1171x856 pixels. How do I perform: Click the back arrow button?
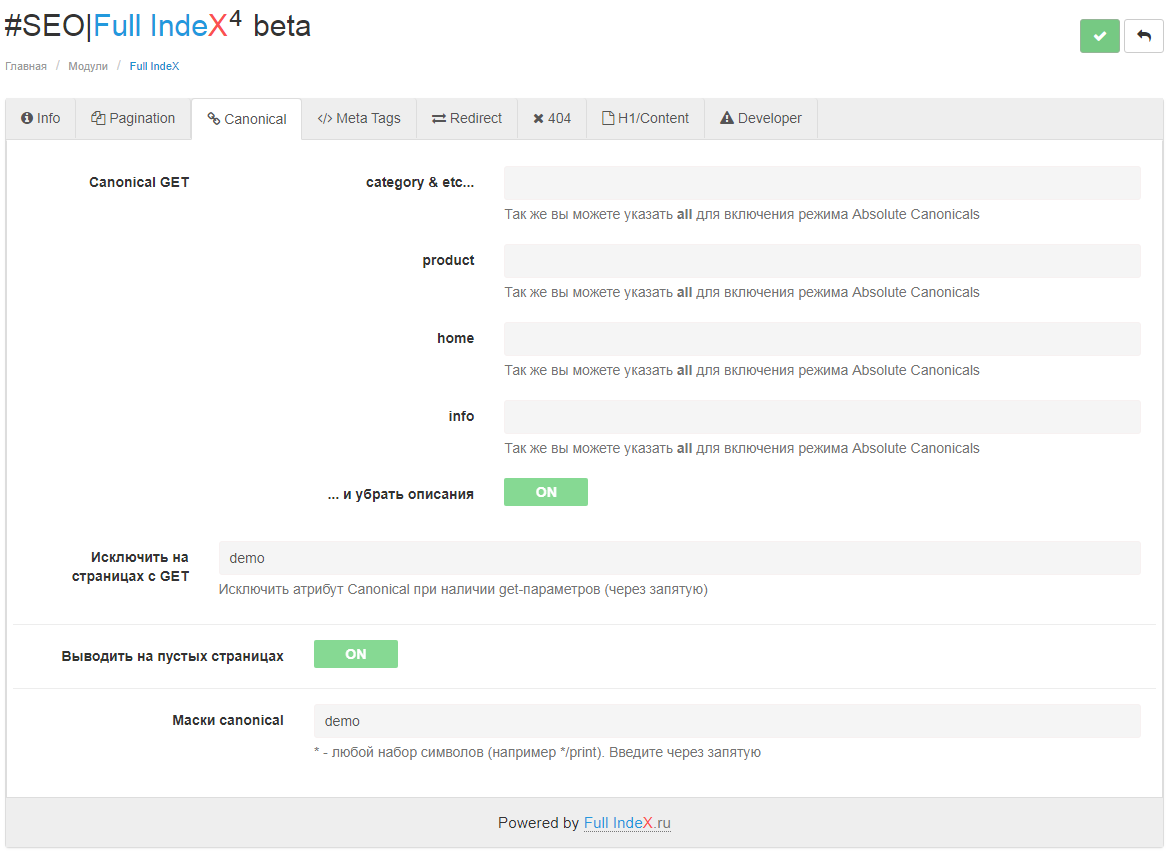pos(1144,36)
